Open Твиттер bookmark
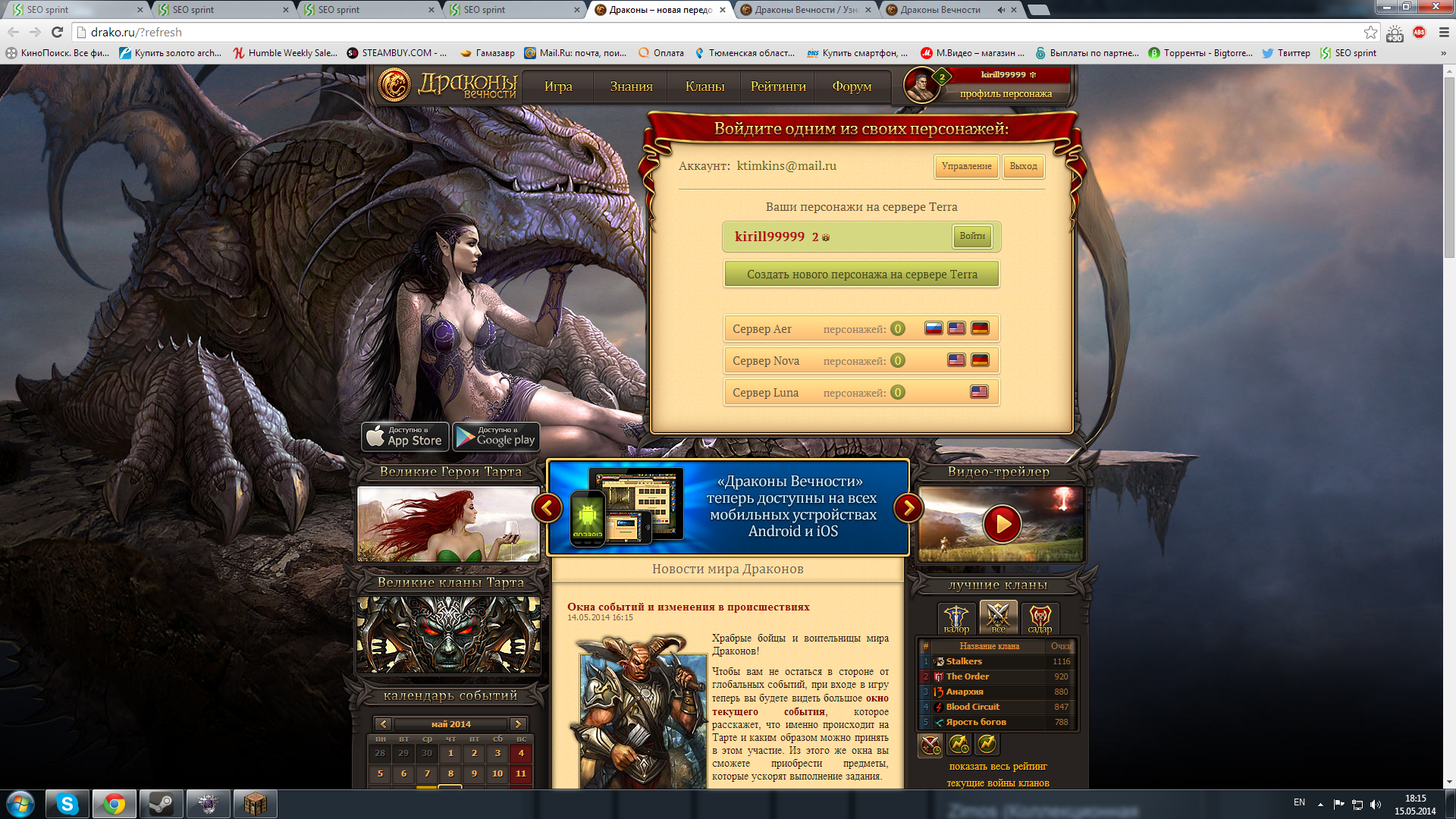The height and width of the screenshot is (819, 1456). [x=1286, y=53]
